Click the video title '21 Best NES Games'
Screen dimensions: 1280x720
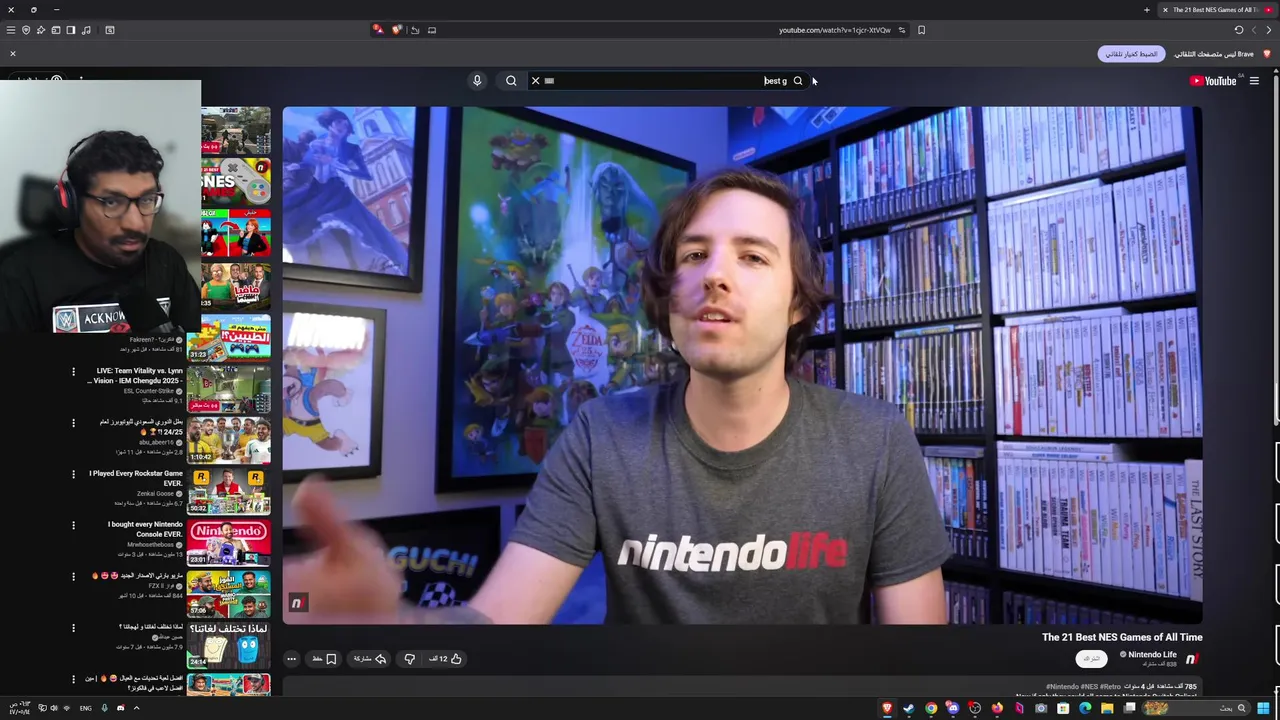[x=1122, y=637]
